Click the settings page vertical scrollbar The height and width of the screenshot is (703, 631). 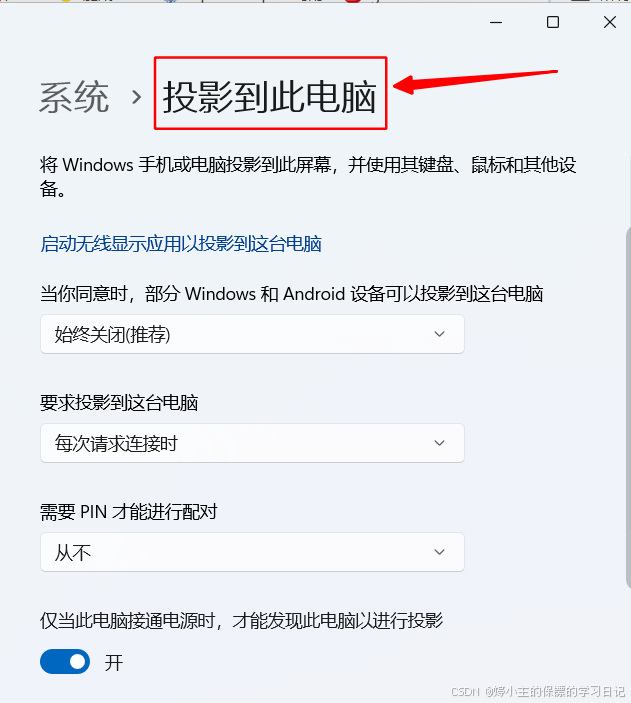[628, 408]
